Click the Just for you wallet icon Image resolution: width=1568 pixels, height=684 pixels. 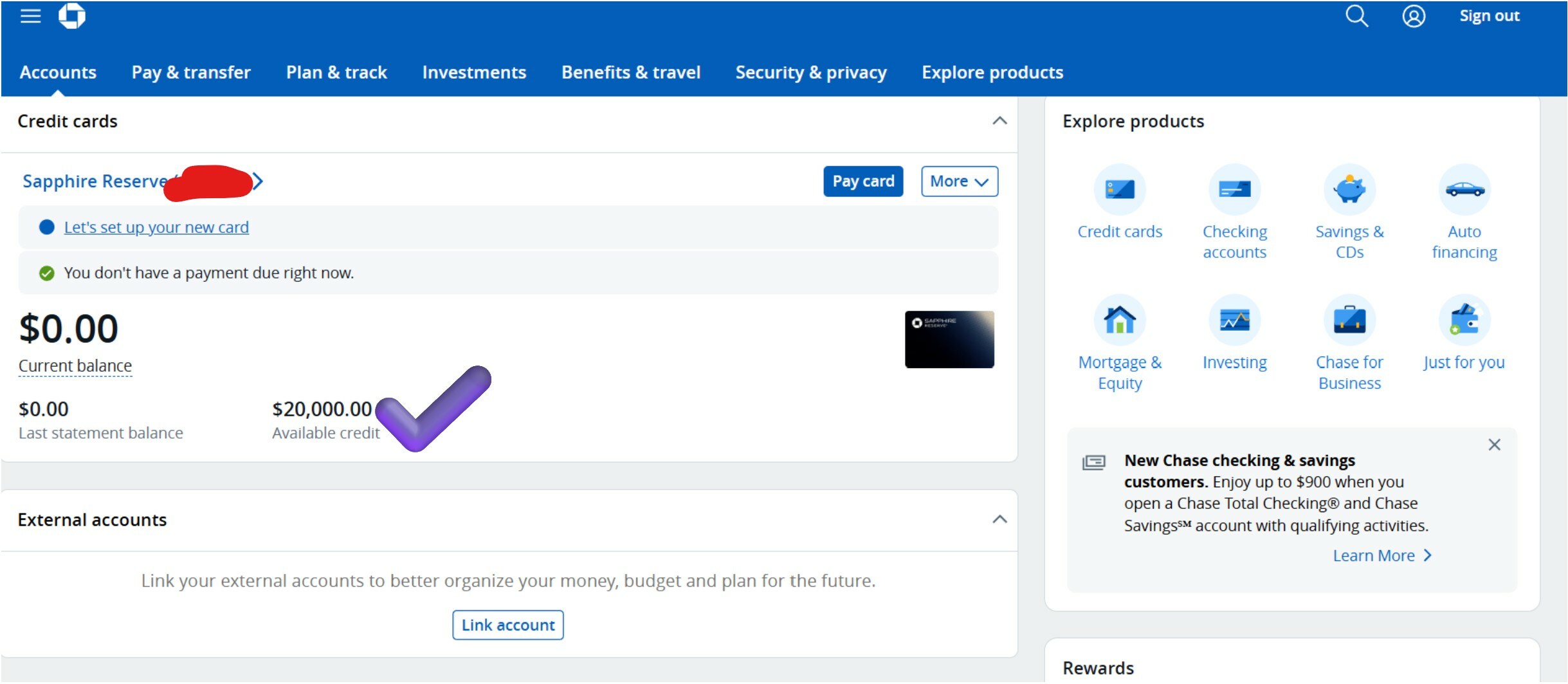point(1464,320)
